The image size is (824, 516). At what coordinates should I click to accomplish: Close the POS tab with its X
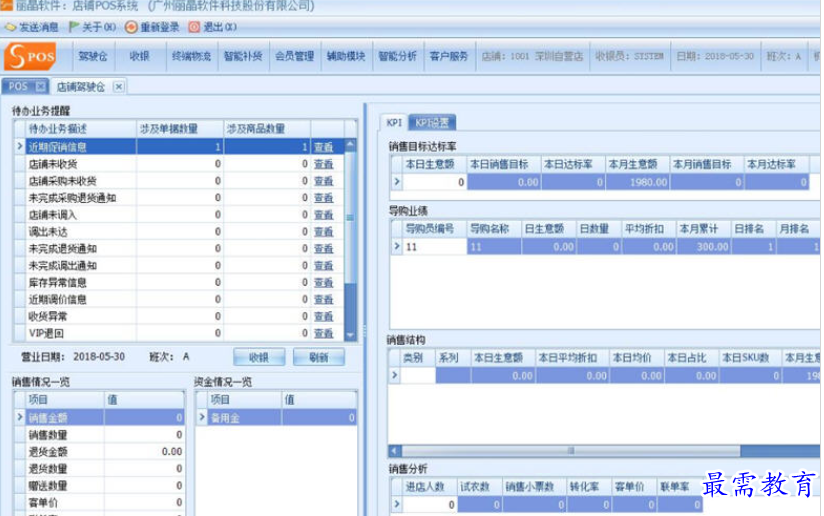[x=40, y=86]
